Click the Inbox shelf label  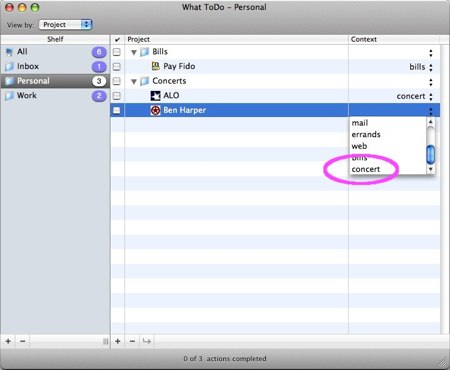[x=28, y=66]
